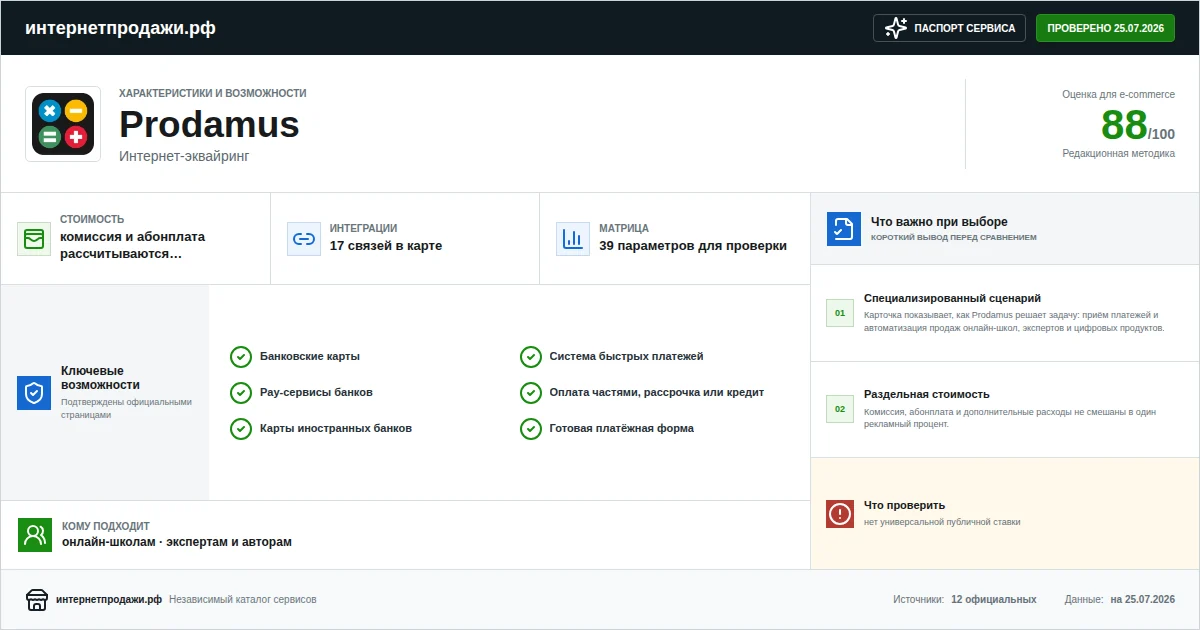Click нет универсальной публичной ставки note
Screen dimensions: 1200x630
click(942, 522)
